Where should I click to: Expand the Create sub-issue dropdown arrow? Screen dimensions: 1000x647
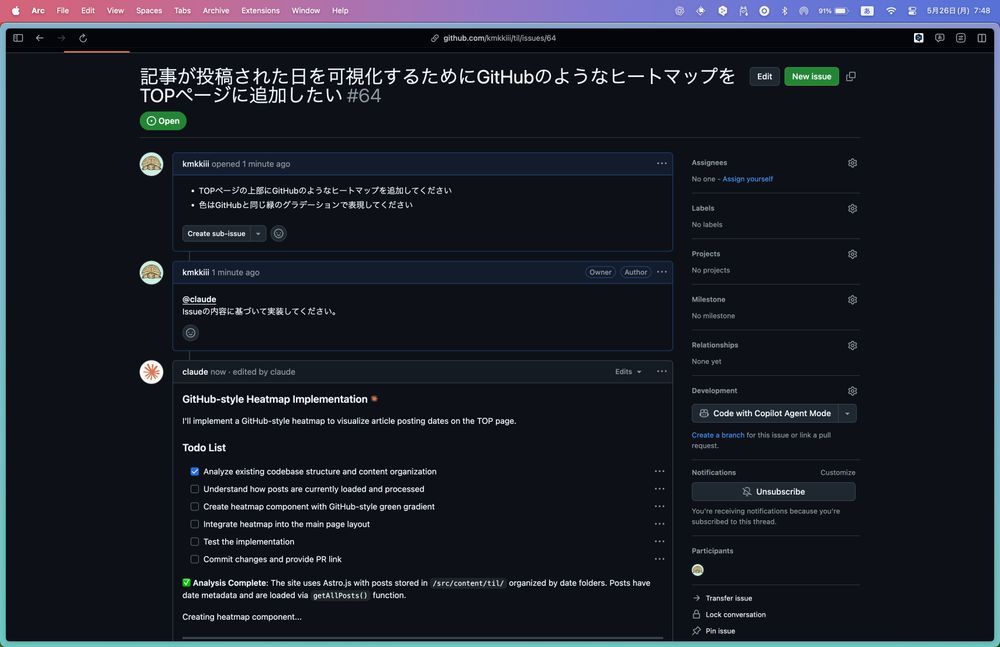258,234
